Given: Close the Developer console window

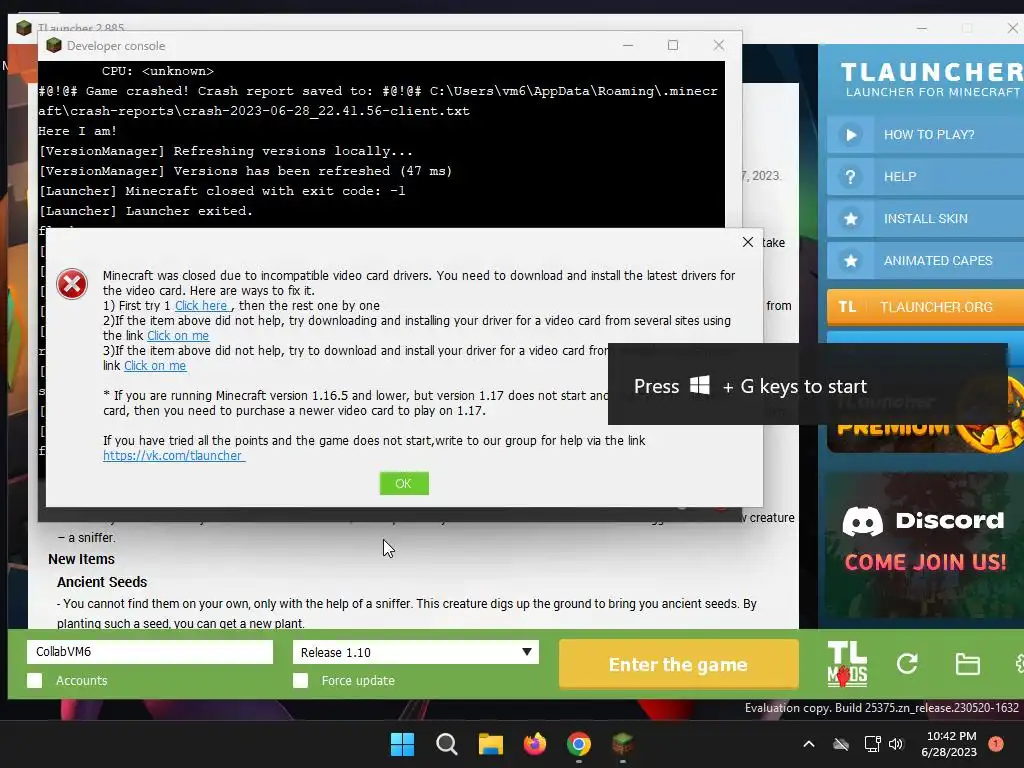Looking at the screenshot, I should [718, 45].
